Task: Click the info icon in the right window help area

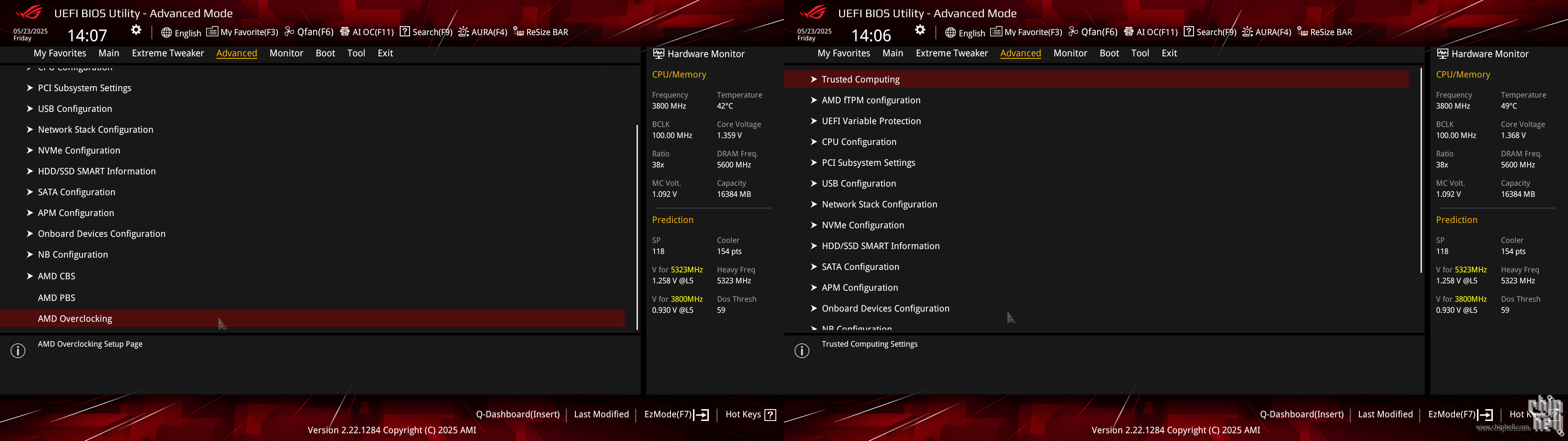Action: coord(802,351)
